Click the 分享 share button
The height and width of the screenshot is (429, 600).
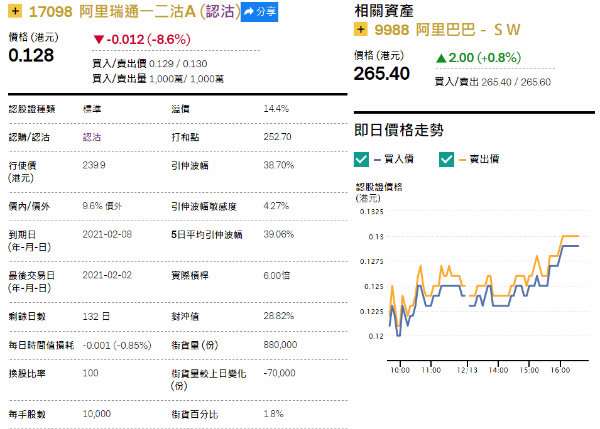click(259, 12)
